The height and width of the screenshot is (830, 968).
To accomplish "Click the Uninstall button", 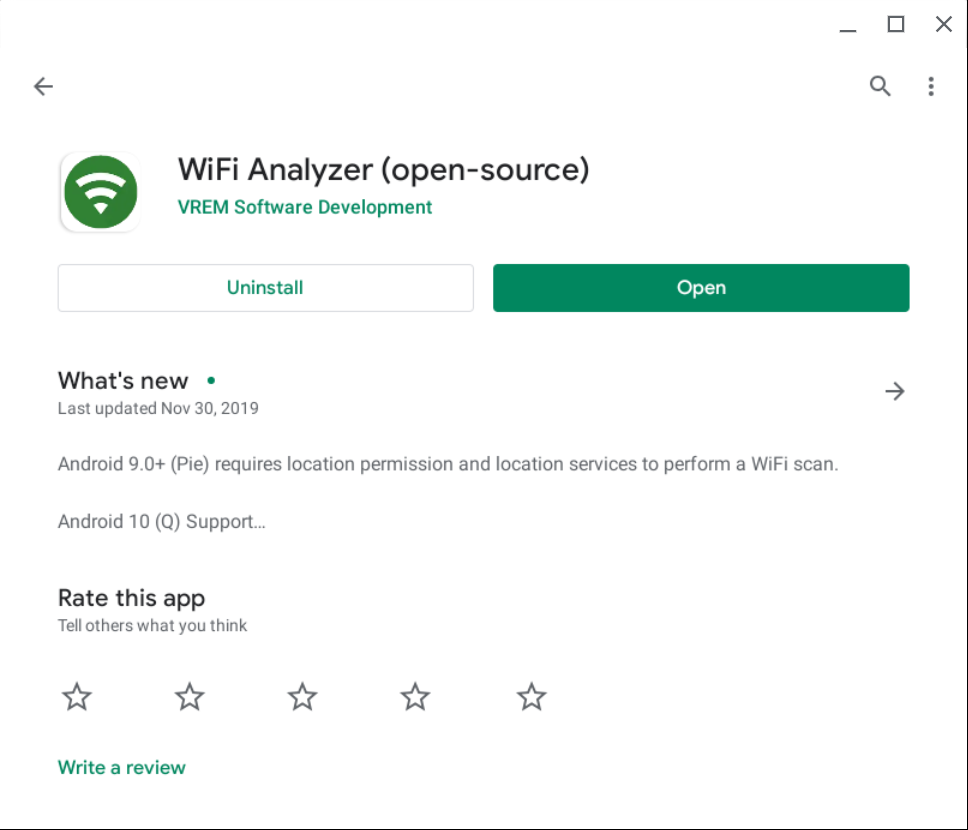I will (x=265, y=288).
